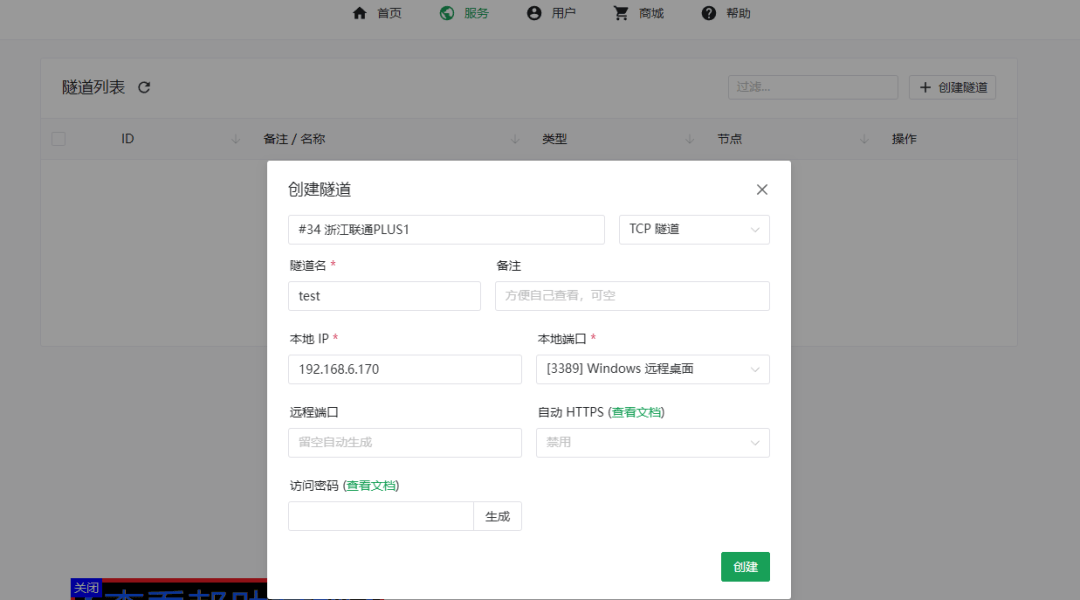Open the 用户 user menu item
The image size is (1080, 600).
coord(551,13)
